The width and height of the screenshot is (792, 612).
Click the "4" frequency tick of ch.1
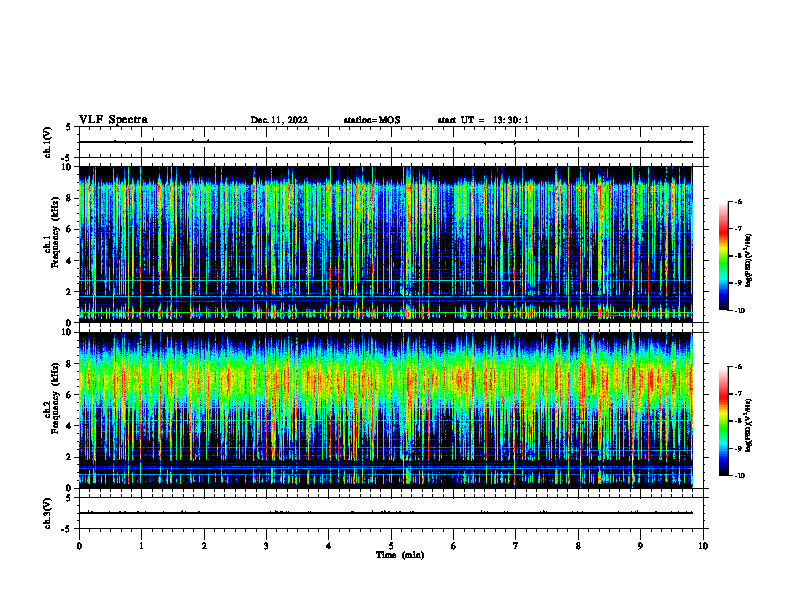tap(69, 261)
